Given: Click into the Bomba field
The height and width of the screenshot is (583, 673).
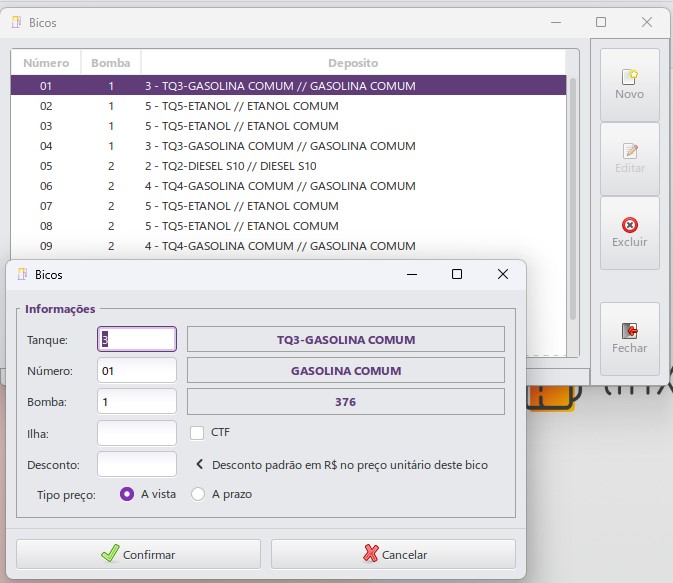Looking at the screenshot, I should pos(137,402).
